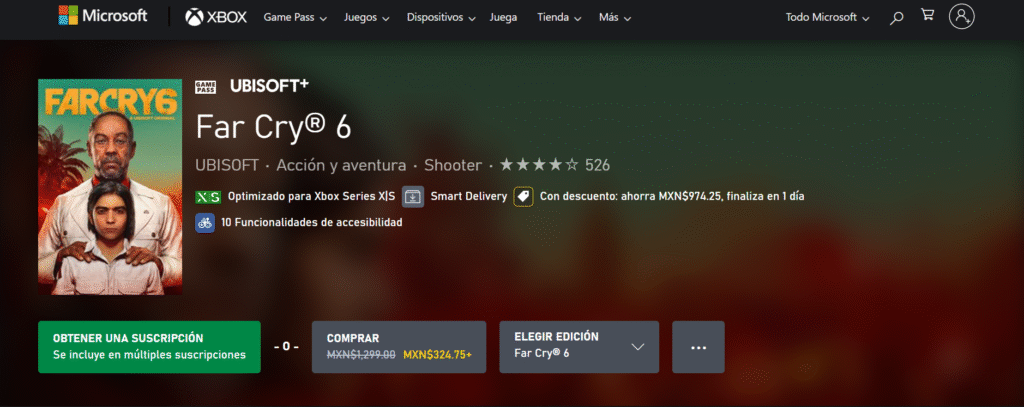Image resolution: width=1024 pixels, height=407 pixels.
Task: Click the Far Cry 6 cover art
Action: [110, 187]
